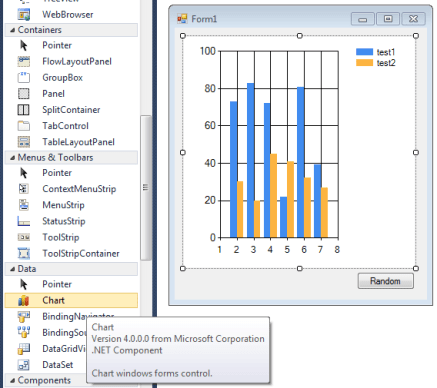Click the Form1 title bar icon
The width and height of the screenshot is (437, 388).
[182, 19]
